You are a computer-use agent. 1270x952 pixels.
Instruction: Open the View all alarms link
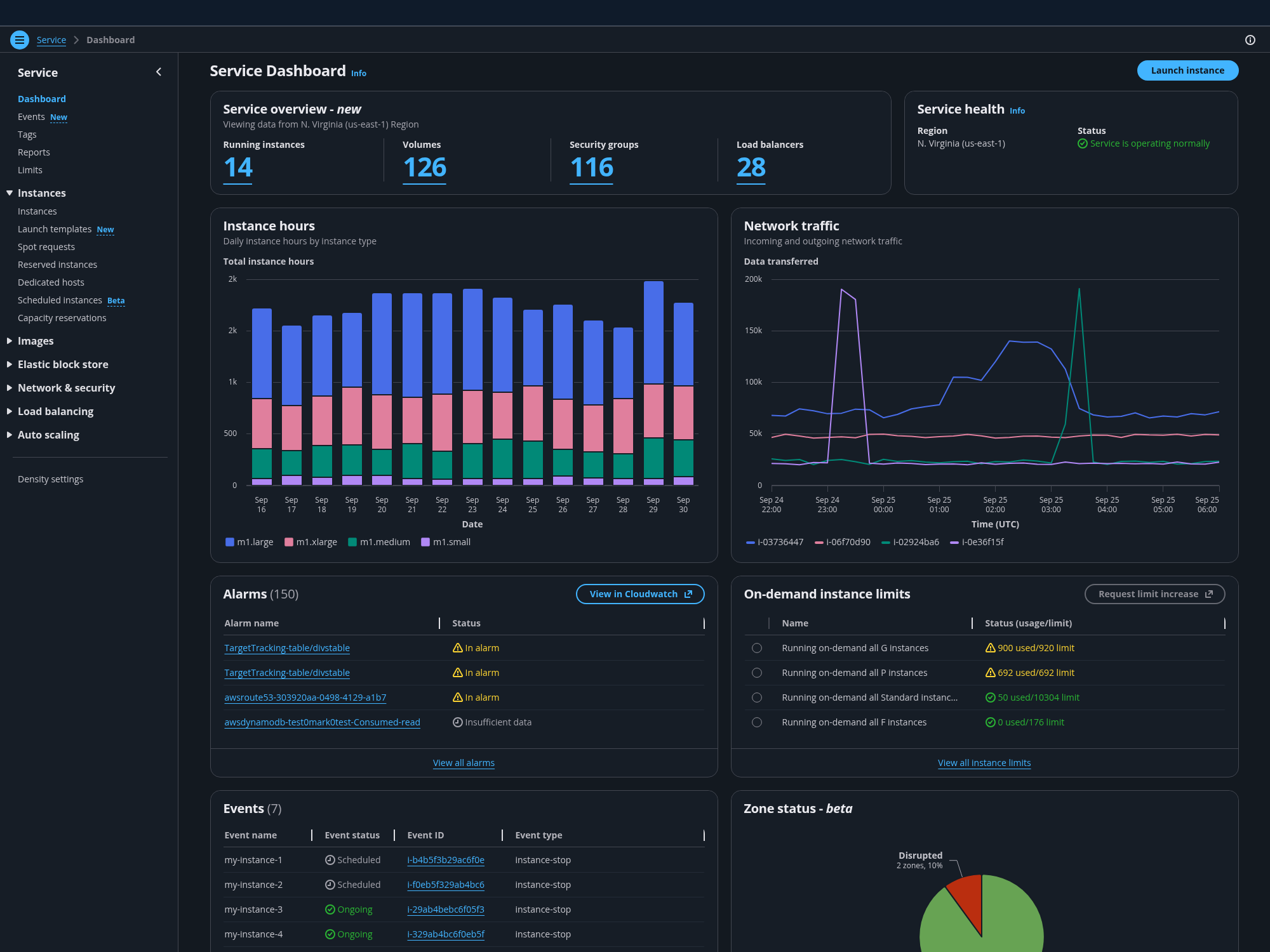464,763
